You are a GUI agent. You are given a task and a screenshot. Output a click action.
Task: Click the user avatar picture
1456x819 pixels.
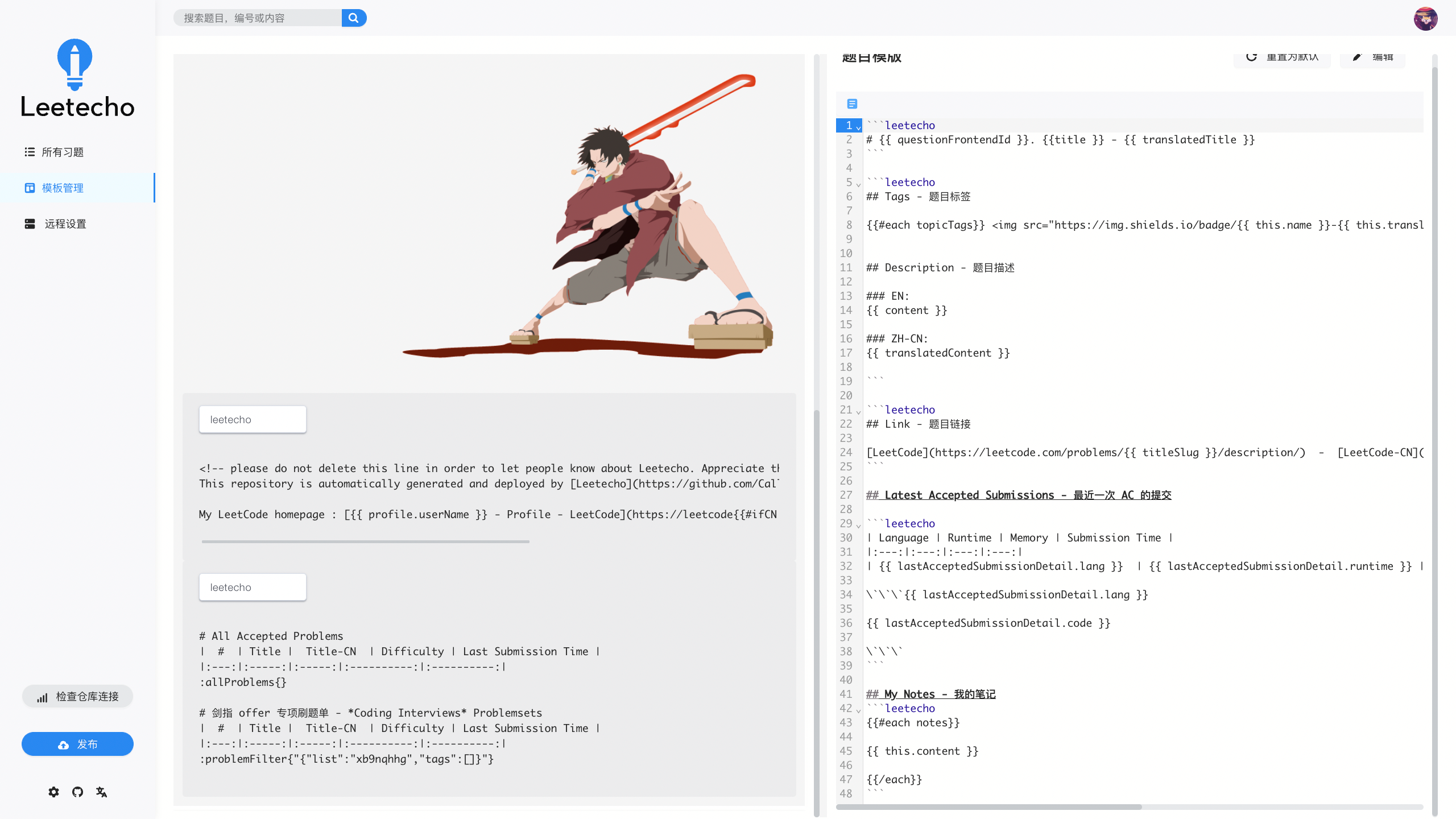tap(1425, 18)
